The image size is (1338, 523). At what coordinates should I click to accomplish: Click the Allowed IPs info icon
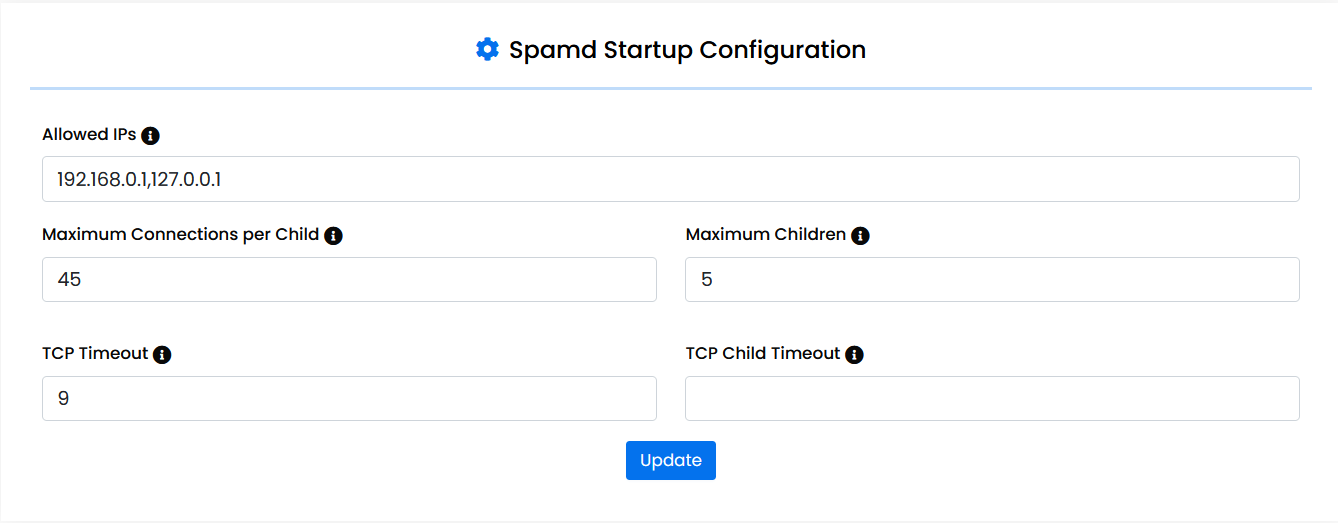151,136
